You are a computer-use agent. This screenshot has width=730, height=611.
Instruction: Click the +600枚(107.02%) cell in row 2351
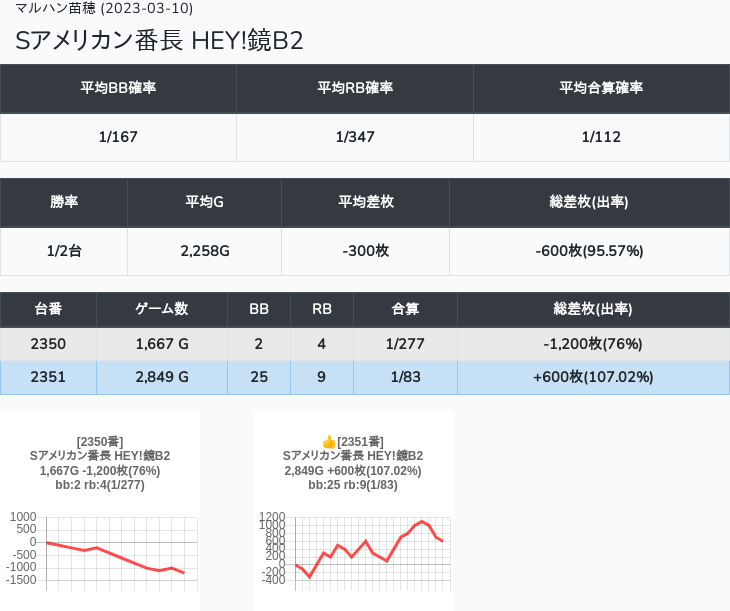click(x=593, y=377)
